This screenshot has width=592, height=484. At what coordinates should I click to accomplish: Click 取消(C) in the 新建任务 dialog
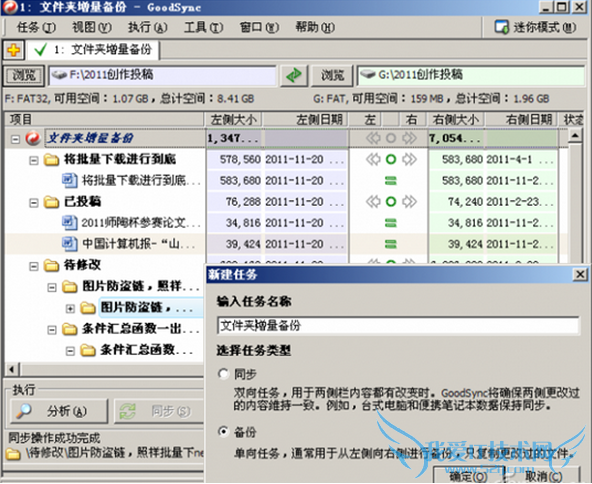(543, 475)
